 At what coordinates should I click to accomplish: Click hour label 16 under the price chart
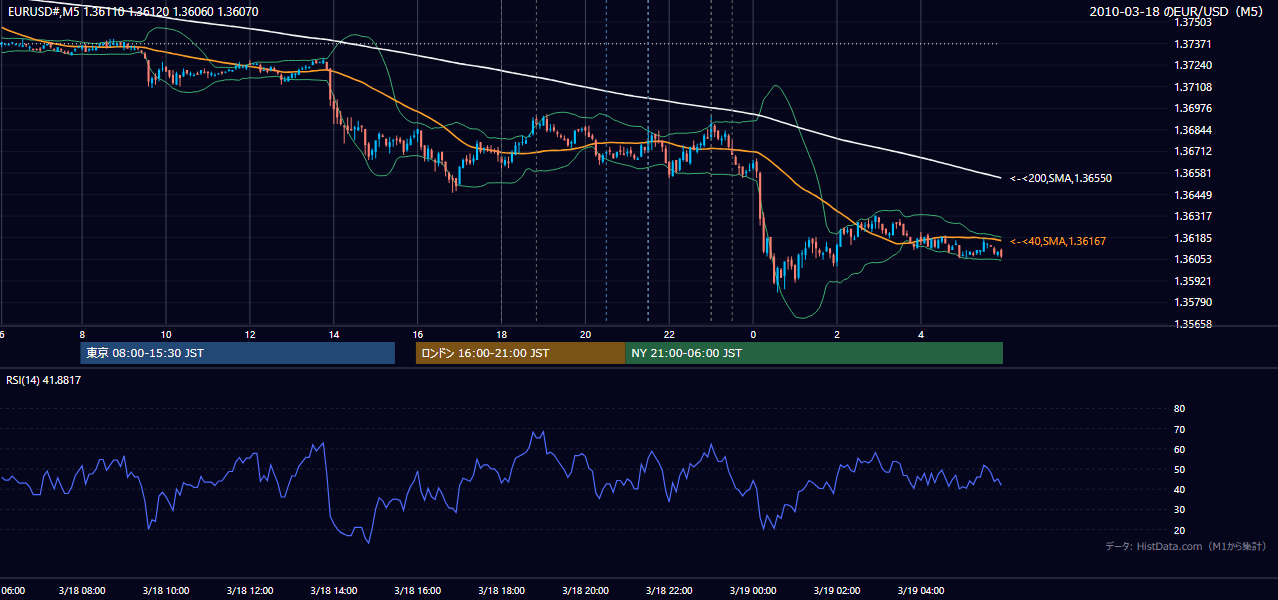coord(418,334)
